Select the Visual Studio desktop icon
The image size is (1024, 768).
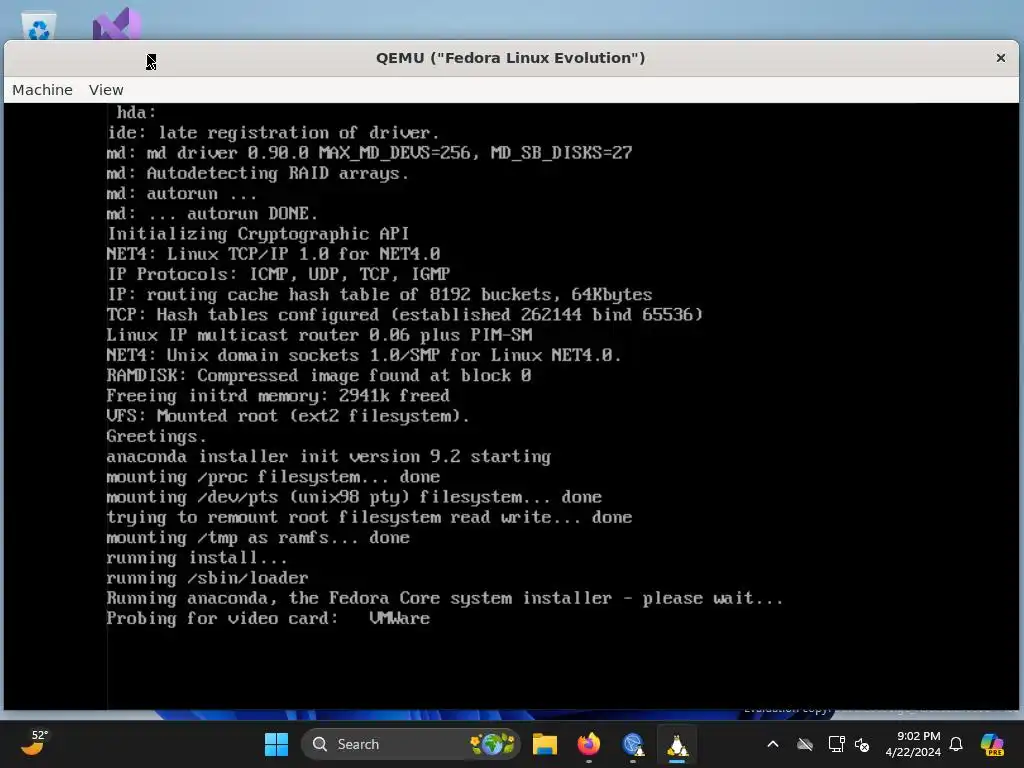point(118,25)
